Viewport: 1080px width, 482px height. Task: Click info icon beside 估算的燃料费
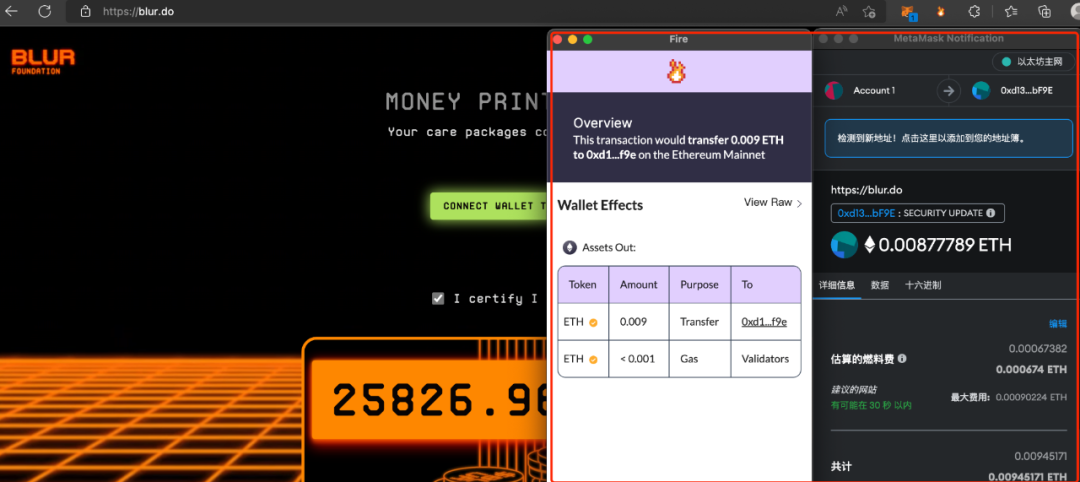point(902,359)
